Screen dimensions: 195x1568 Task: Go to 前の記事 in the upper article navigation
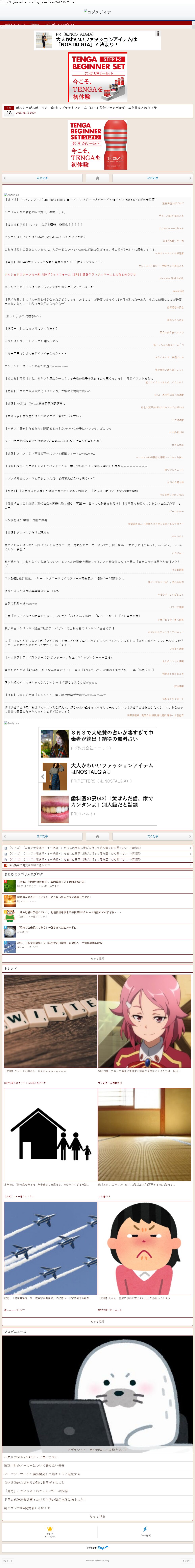[x=42, y=178]
